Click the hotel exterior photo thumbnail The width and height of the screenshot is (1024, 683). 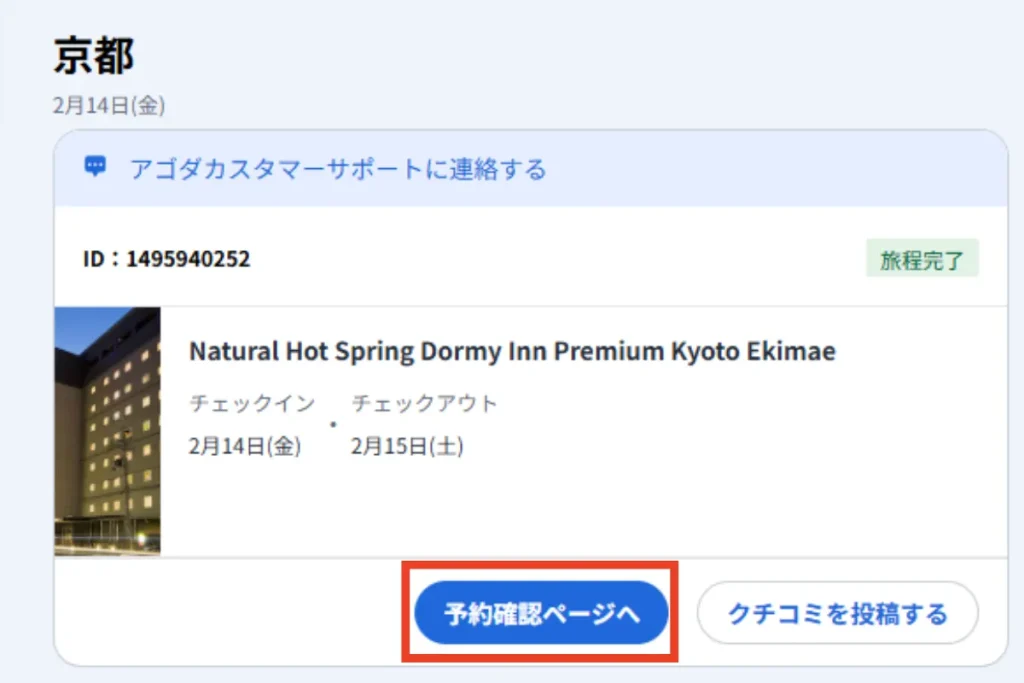point(108,428)
